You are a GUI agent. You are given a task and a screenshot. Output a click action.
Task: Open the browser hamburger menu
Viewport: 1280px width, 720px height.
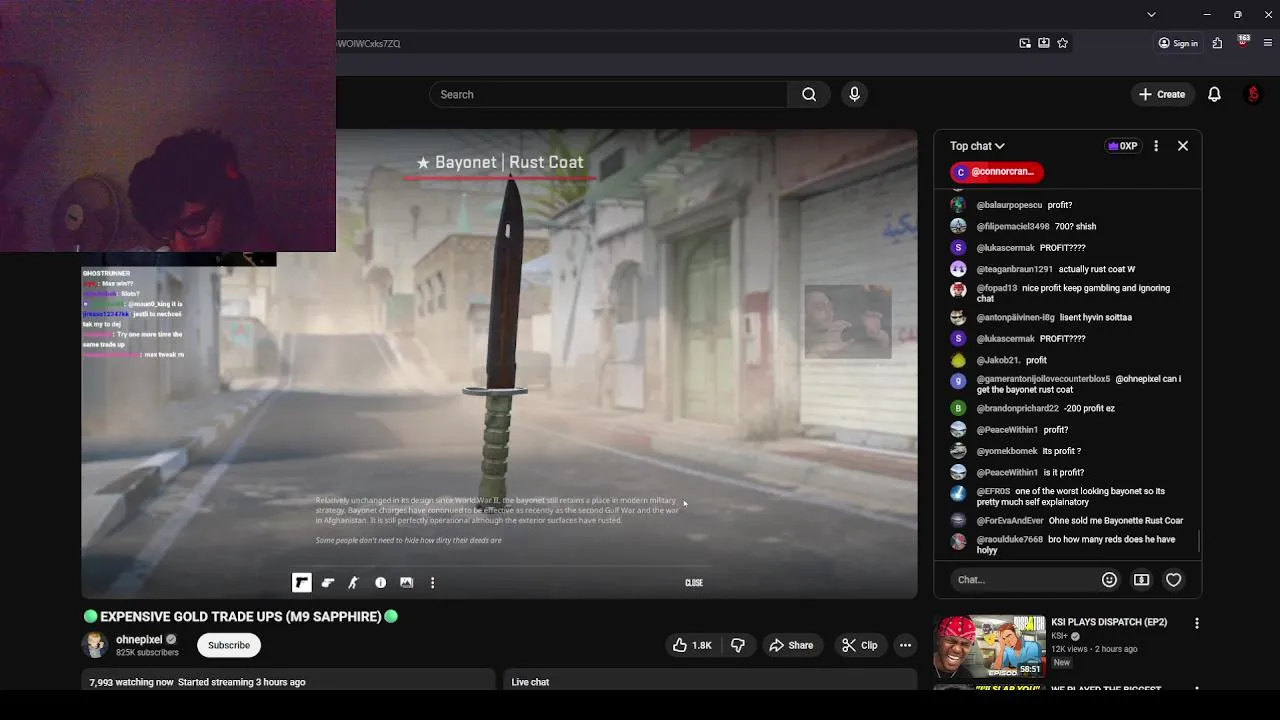1268,43
